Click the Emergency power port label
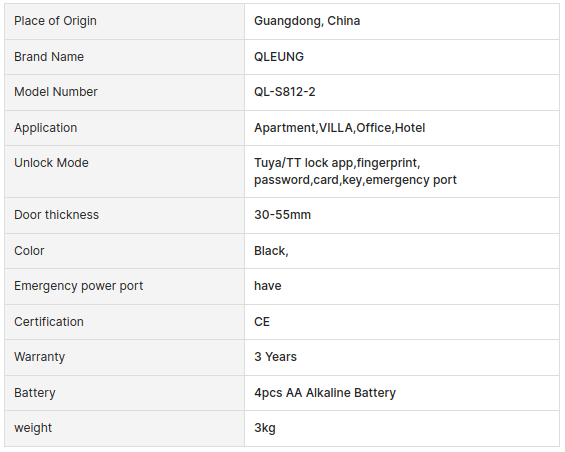Viewport: 565px width, 452px height. coord(78,286)
